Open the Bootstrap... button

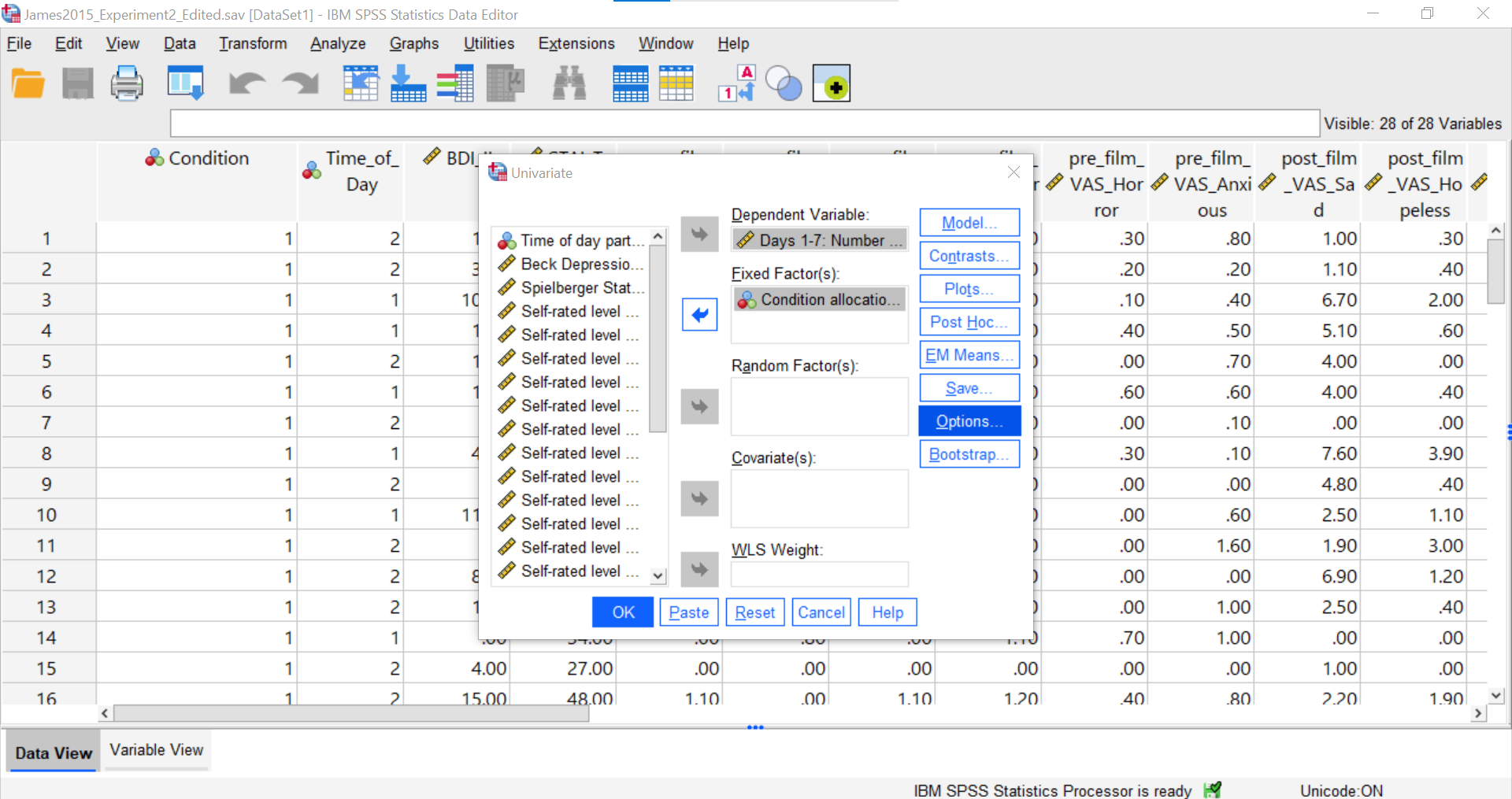[x=969, y=454]
